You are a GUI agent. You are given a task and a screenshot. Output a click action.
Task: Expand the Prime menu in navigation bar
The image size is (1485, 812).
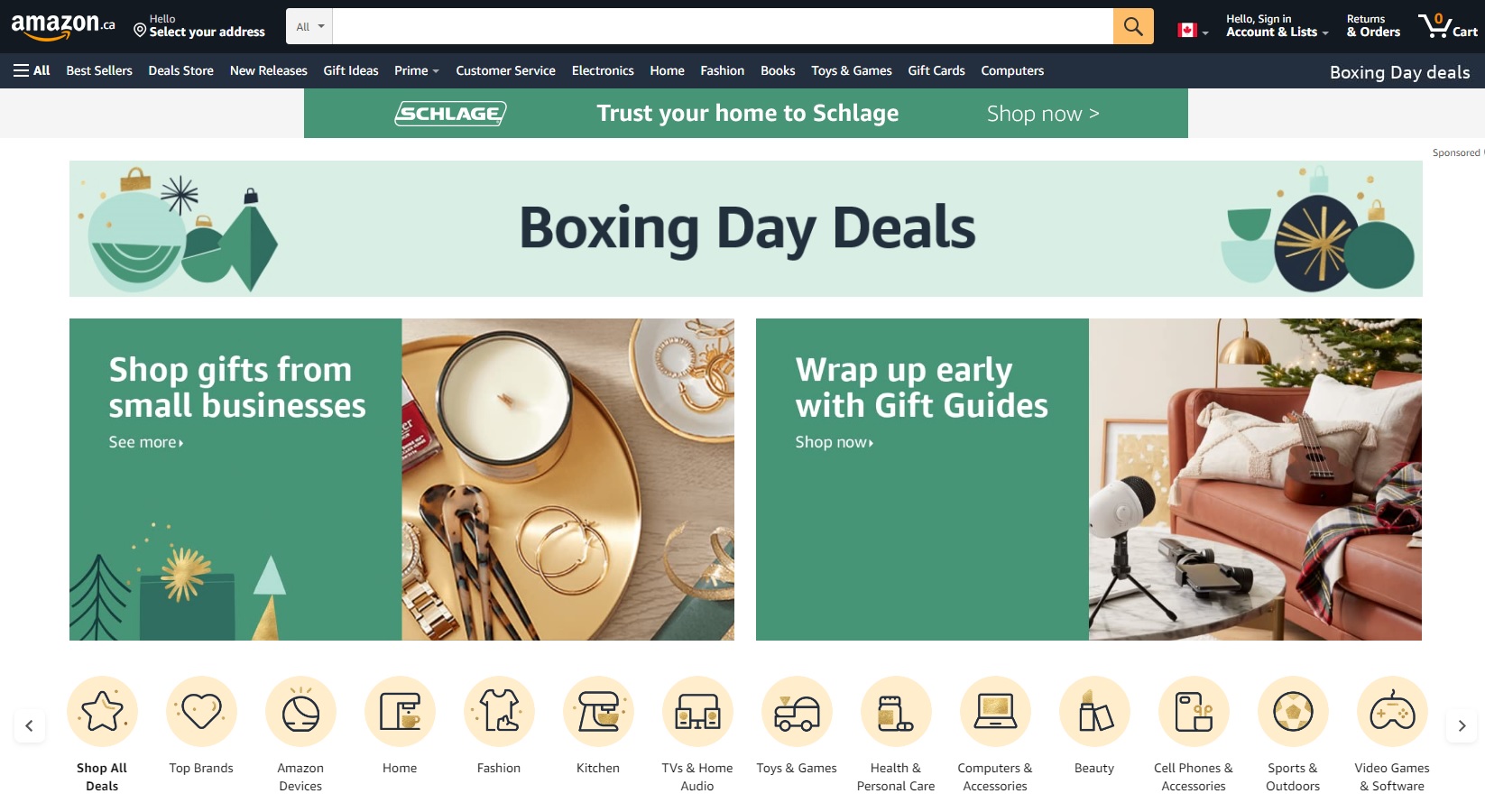point(416,70)
